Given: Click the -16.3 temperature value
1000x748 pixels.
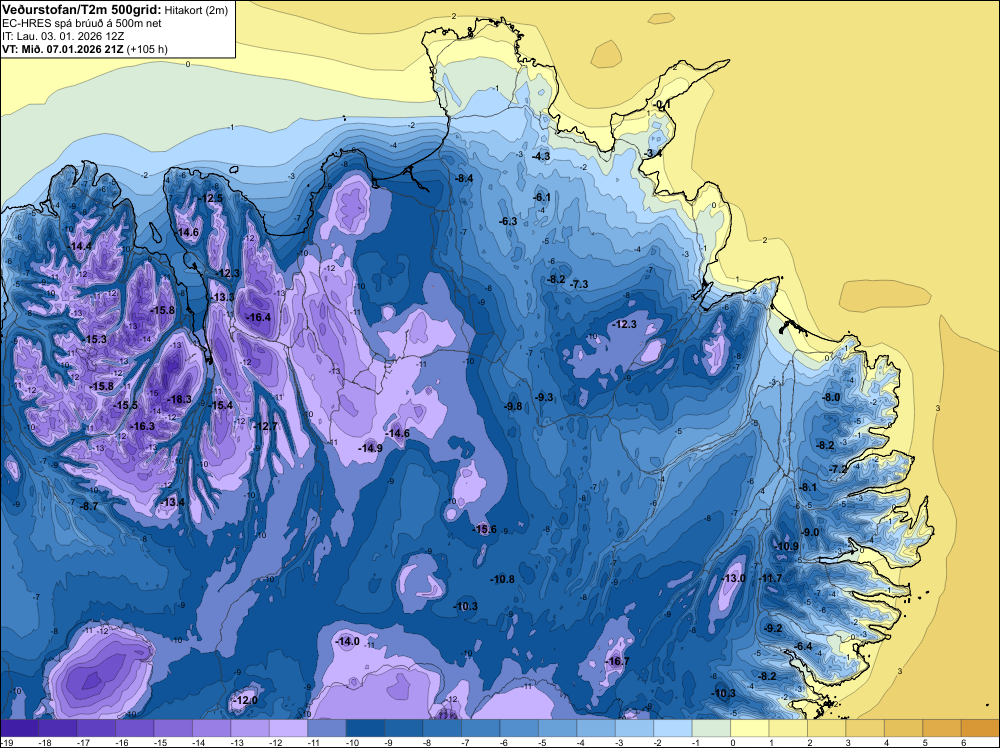Looking at the screenshot, I should point(143,426).
